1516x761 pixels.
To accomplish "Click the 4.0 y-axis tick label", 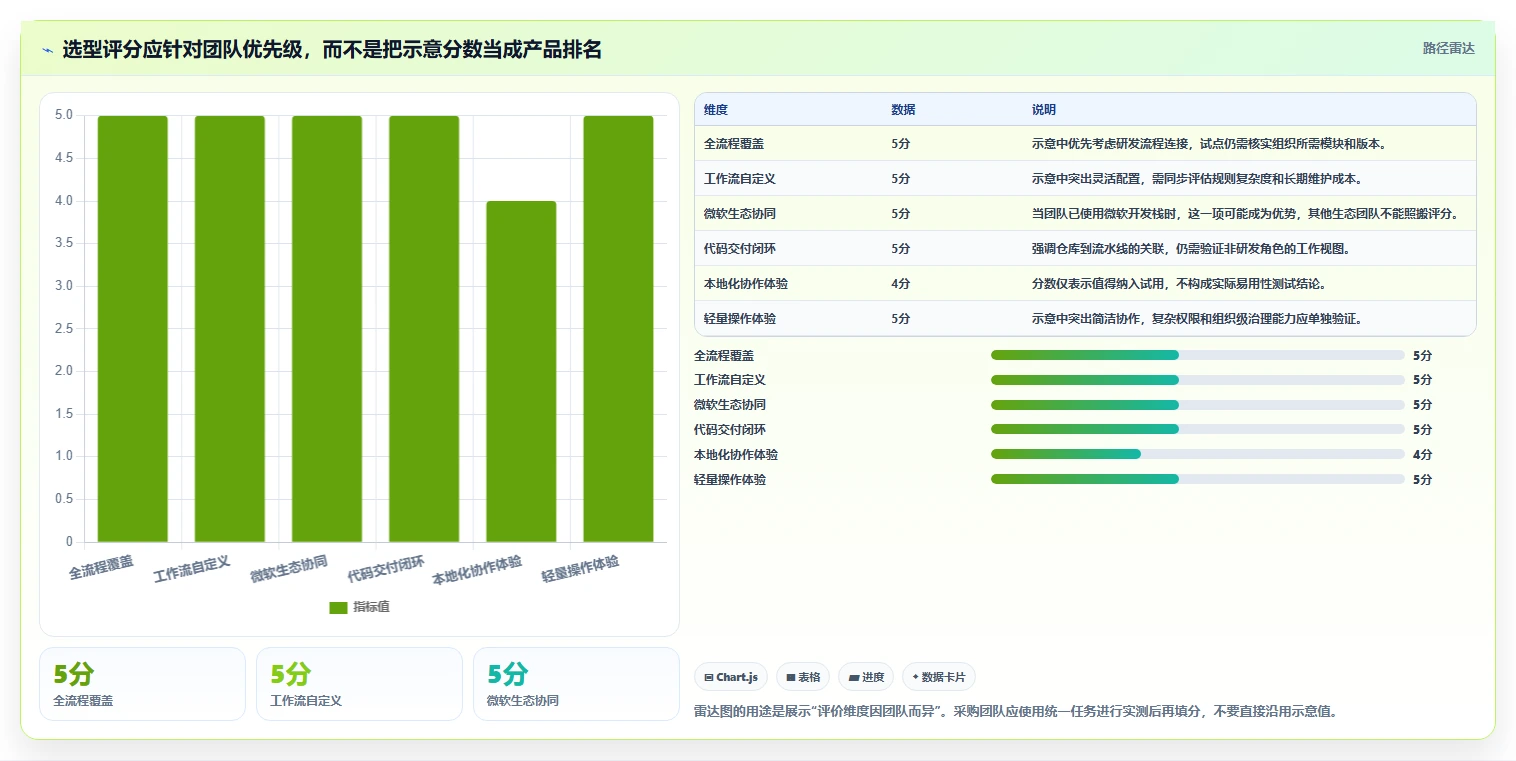I will [x=64, y=201].
